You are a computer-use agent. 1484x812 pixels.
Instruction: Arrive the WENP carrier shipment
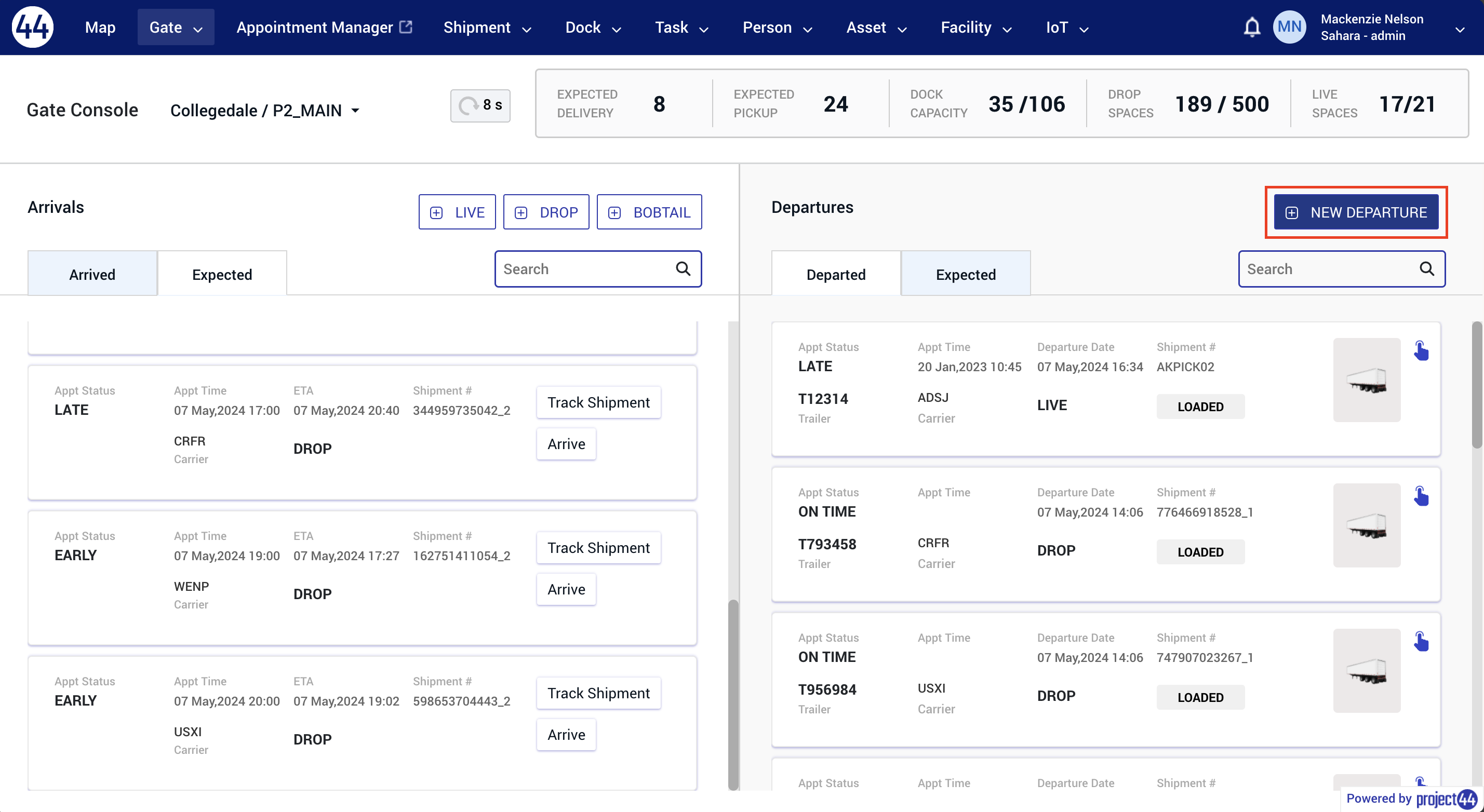tap(566, 589)
